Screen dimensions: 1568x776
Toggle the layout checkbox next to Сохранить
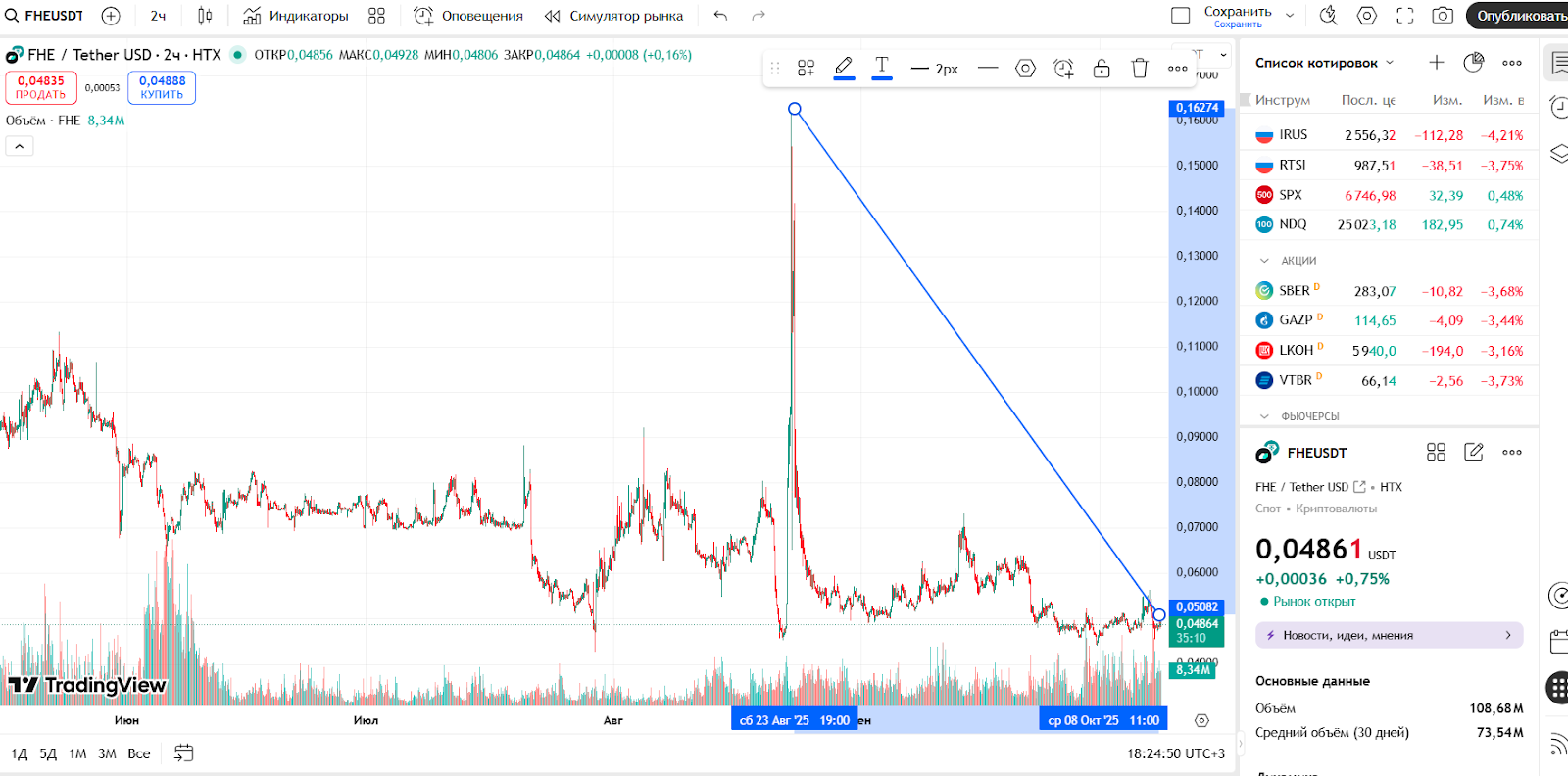pyautogui.click(x=1180, y=16)
